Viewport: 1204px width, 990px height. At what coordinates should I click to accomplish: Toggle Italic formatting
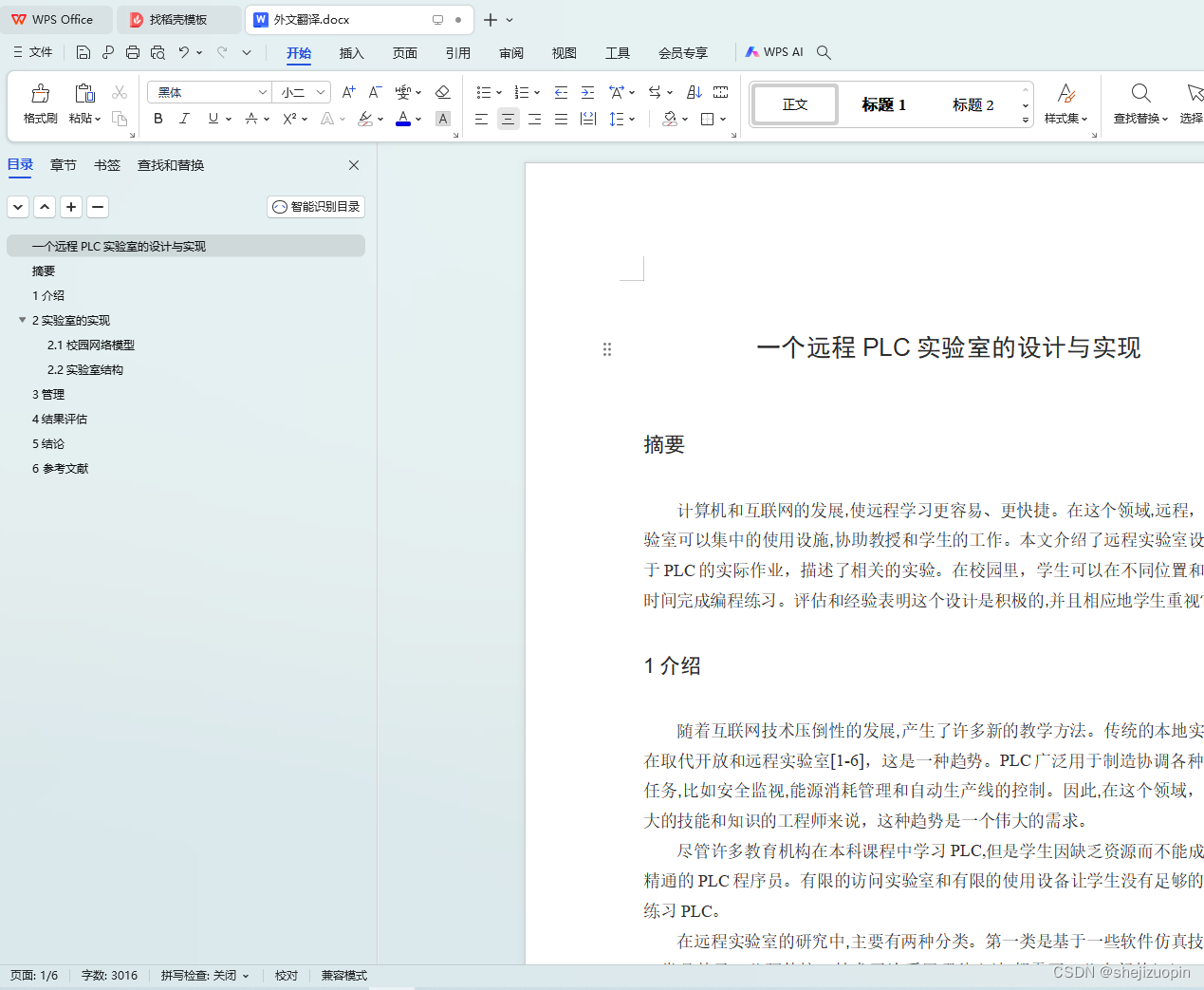click(x=185, y=119)
